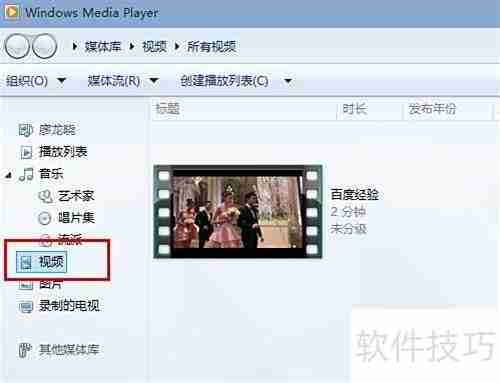
Task: Select 录制的电视 in the sidebar
Action: click(69, 305)
